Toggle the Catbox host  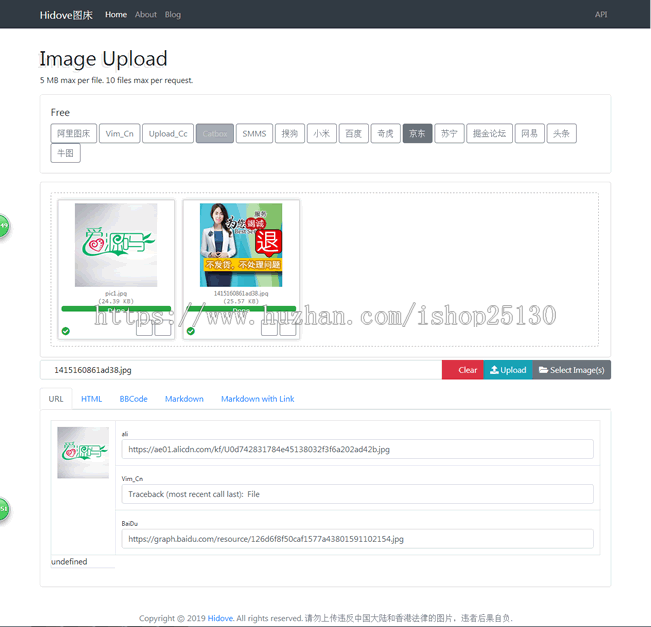215,133
